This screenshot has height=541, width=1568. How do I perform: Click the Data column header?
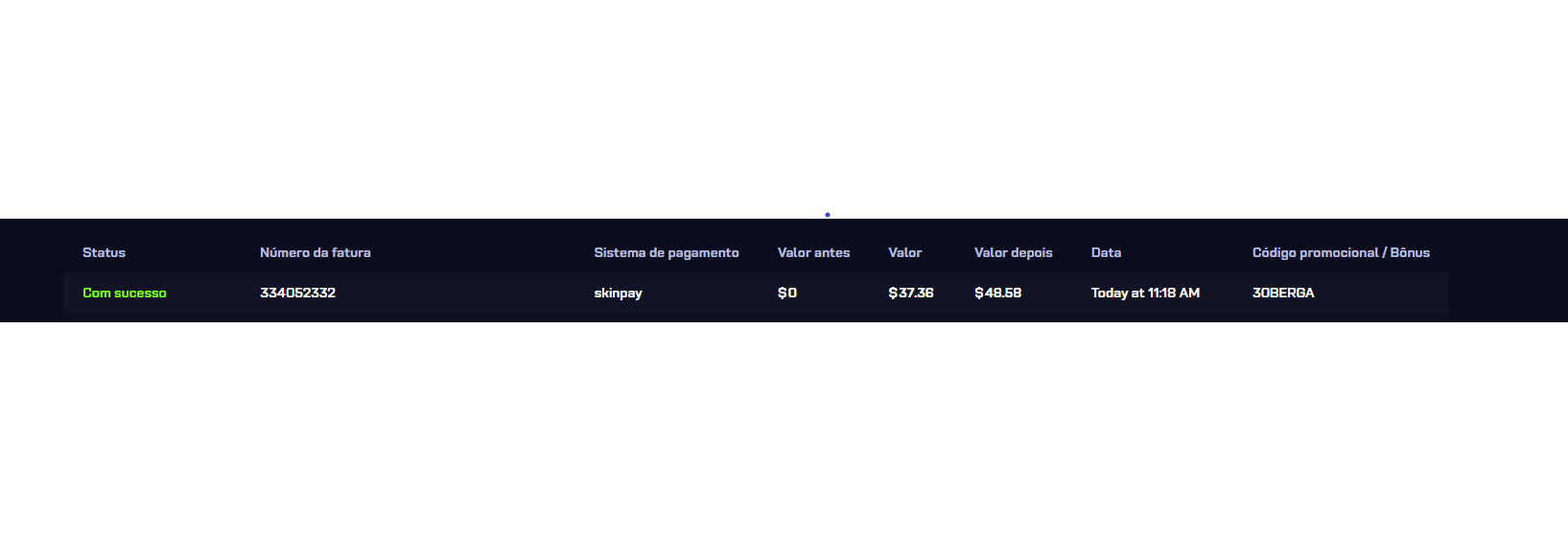1106,253
